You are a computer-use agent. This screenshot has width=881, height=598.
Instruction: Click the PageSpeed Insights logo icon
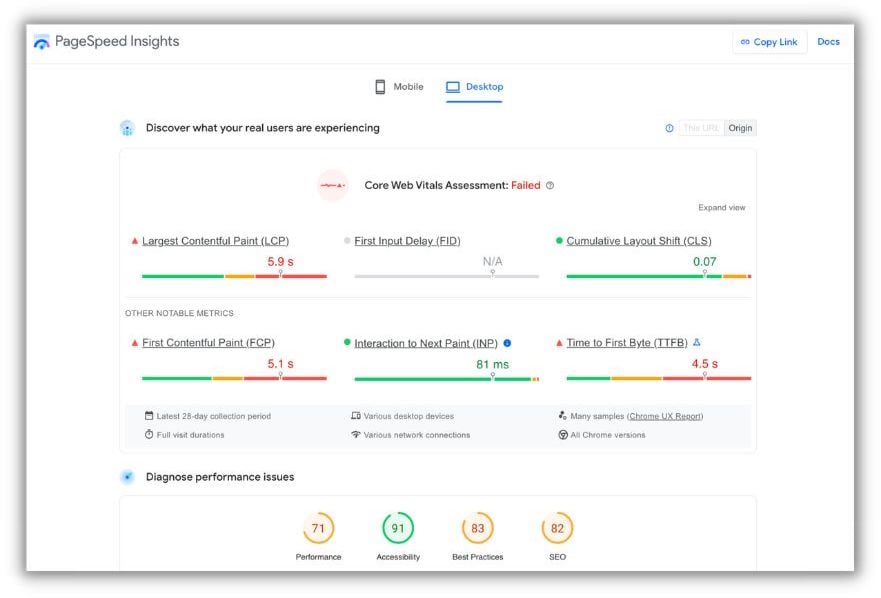tap(41, 42)
